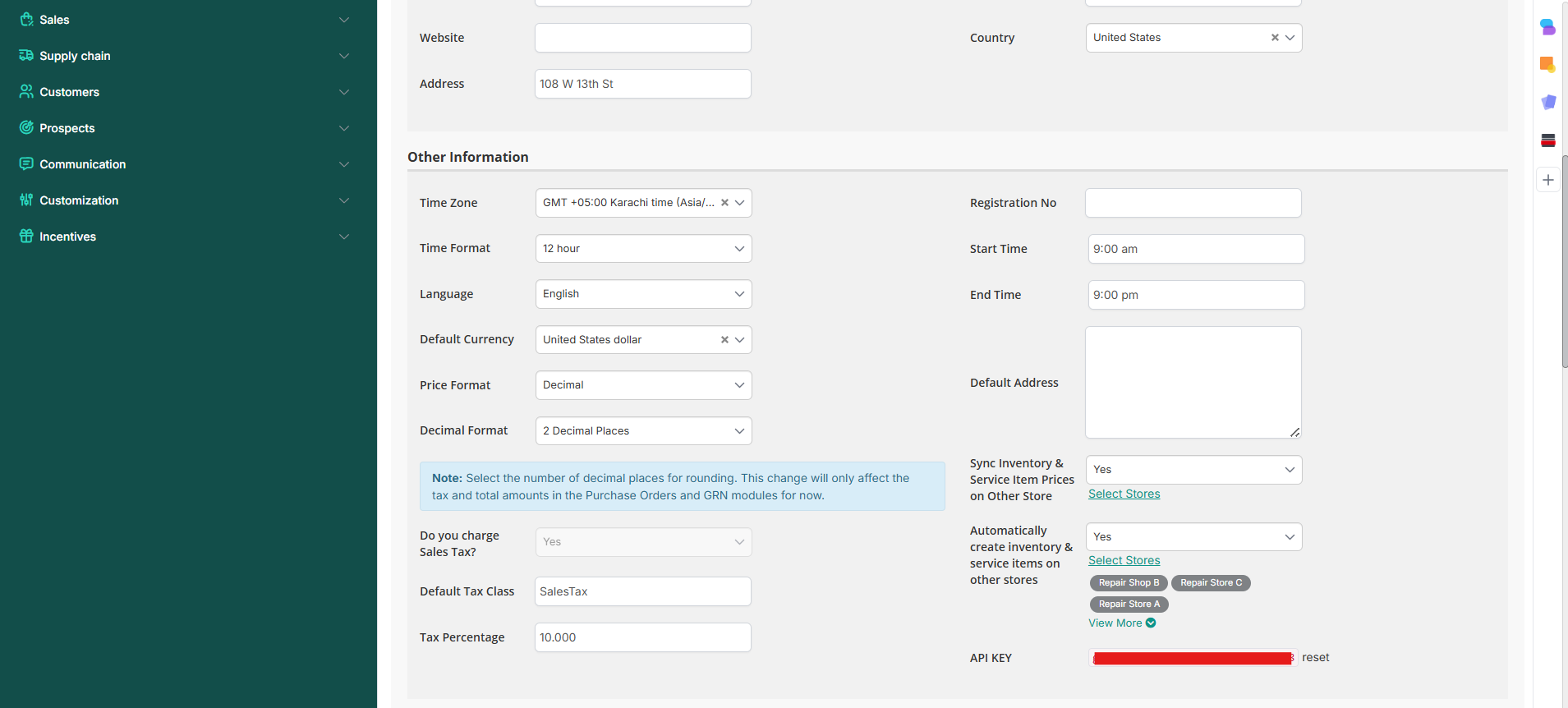The width and height of the screenshot is (1568, 708).
Task: Click the Communication chat icon
Action: point(26,164)
